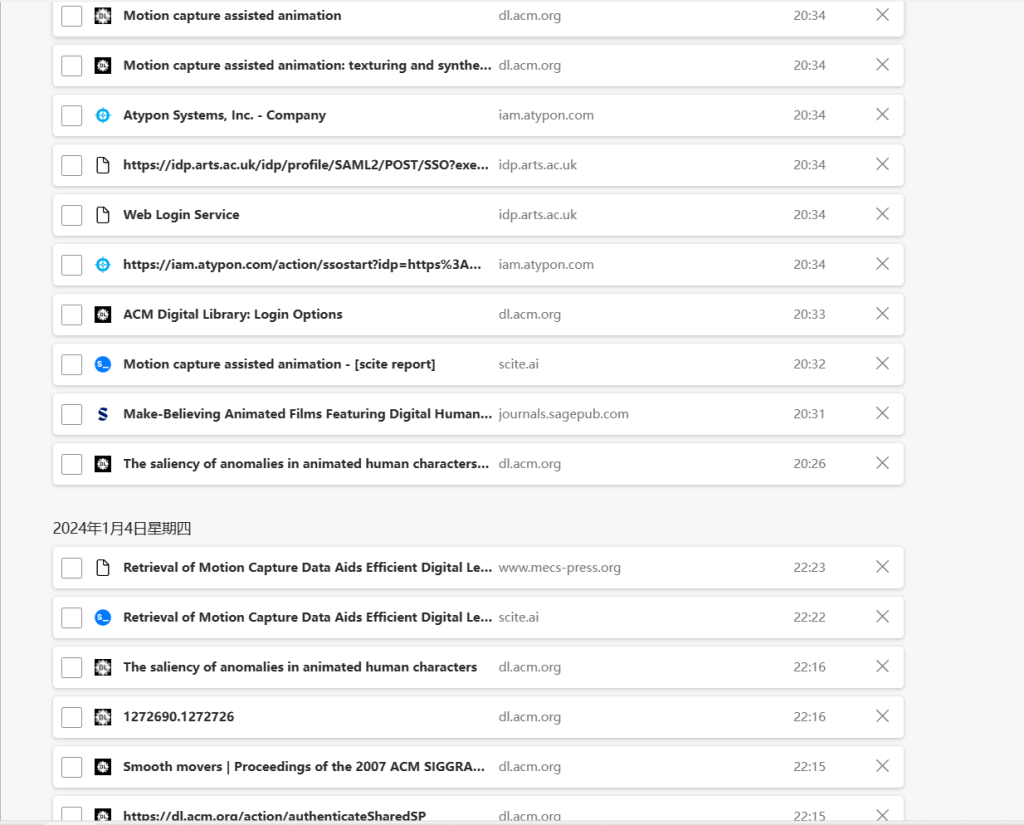This screenshot has height=825, width=1024.
Task: Remove the 'Web Login Service' history entry
Action: click(882, 214)
